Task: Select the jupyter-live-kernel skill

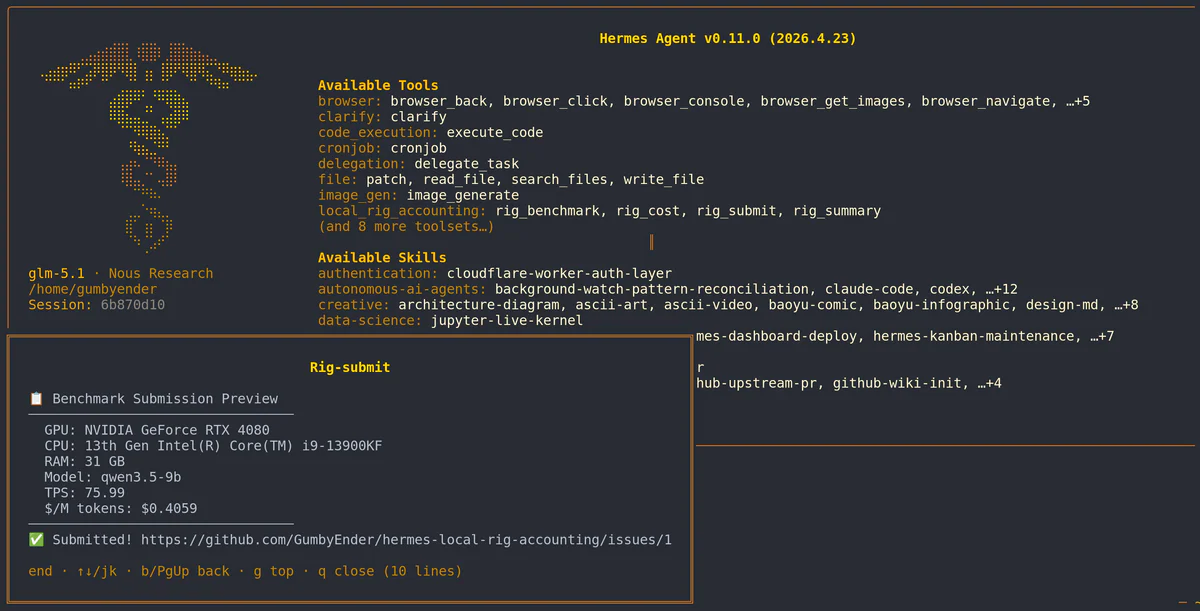Action: coord(507,320)
